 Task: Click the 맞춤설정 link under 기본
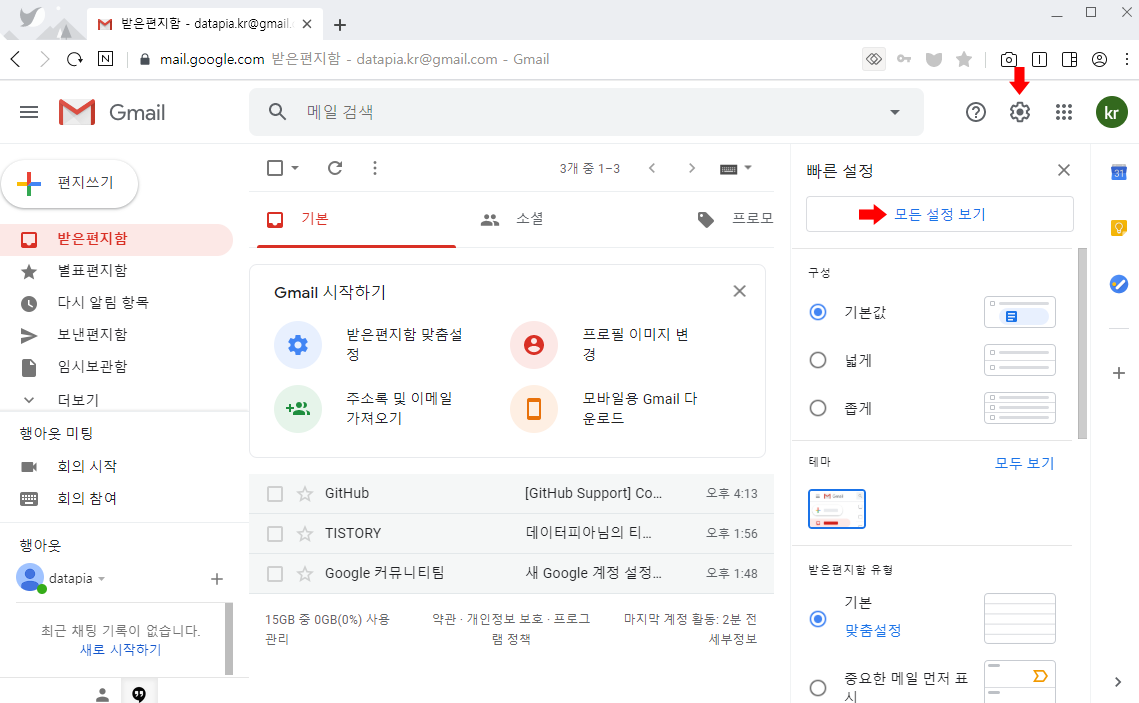point(872,630)
